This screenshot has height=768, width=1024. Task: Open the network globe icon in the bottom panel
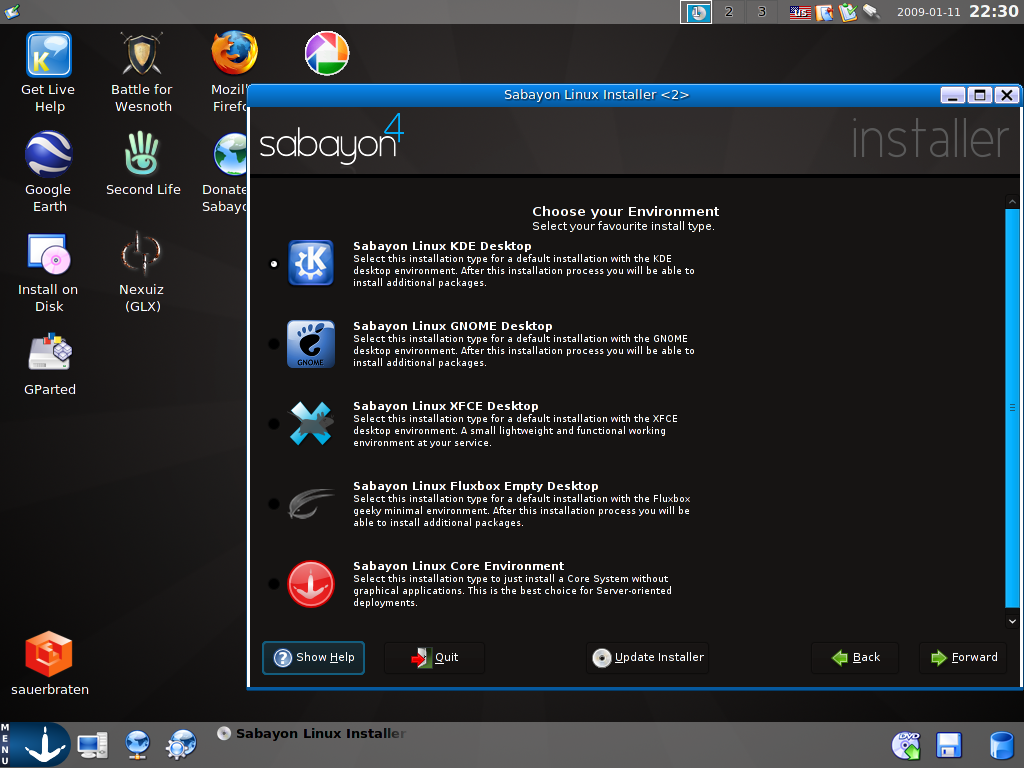pos(137,744)
